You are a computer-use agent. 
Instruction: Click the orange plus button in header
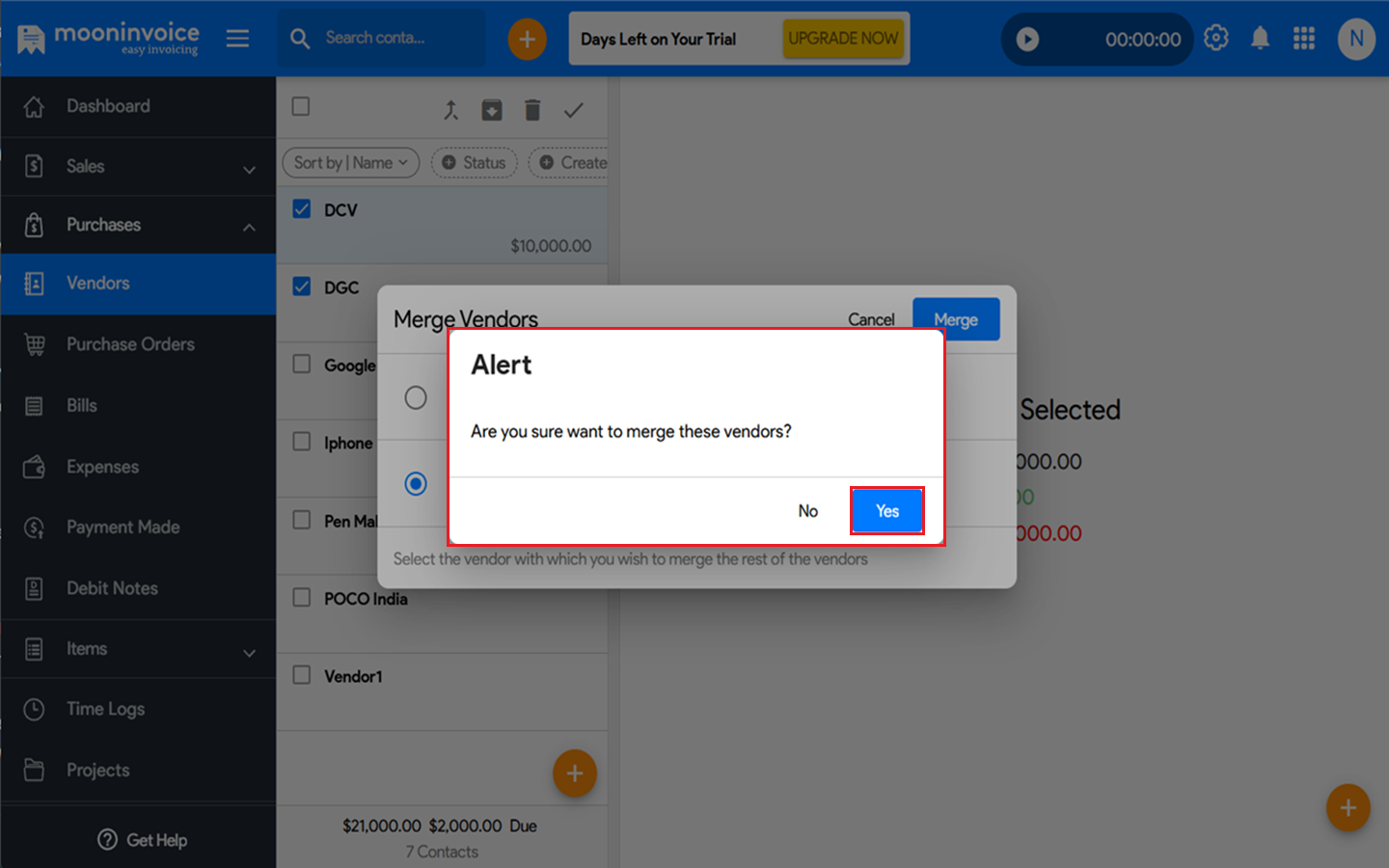[527, 40]
